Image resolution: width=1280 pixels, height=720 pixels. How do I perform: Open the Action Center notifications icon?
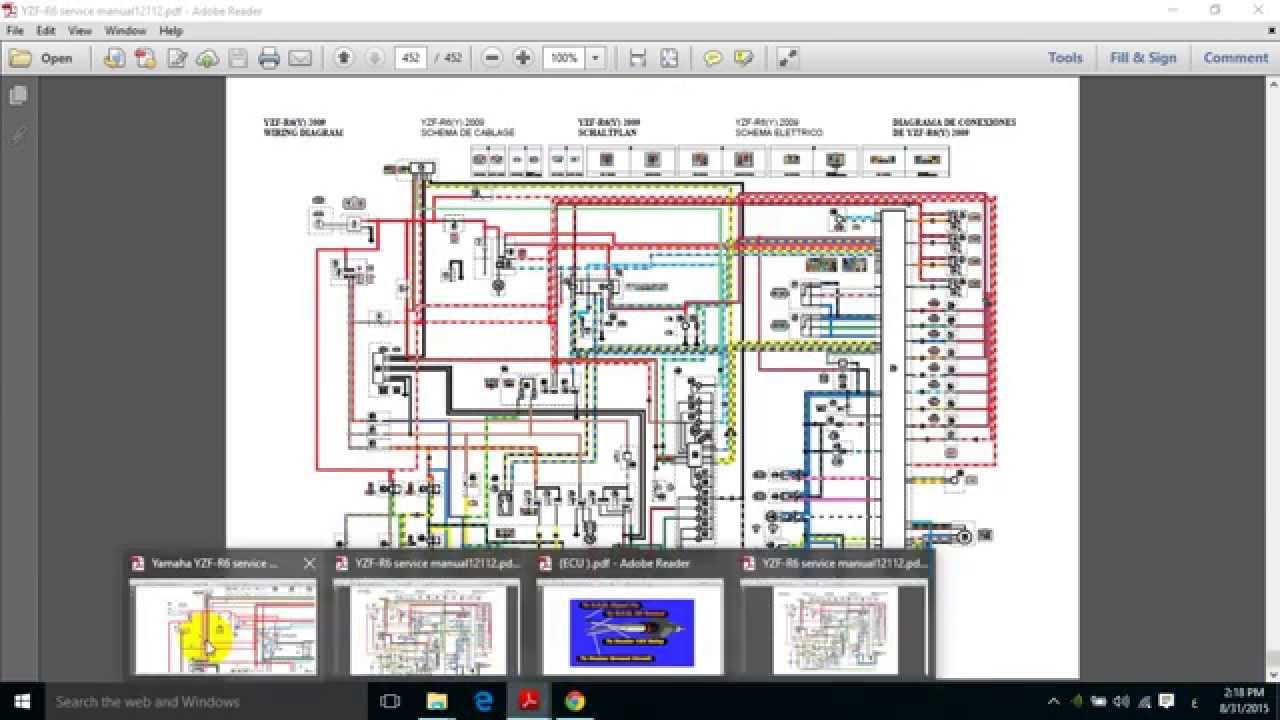tap(1165, 701)
